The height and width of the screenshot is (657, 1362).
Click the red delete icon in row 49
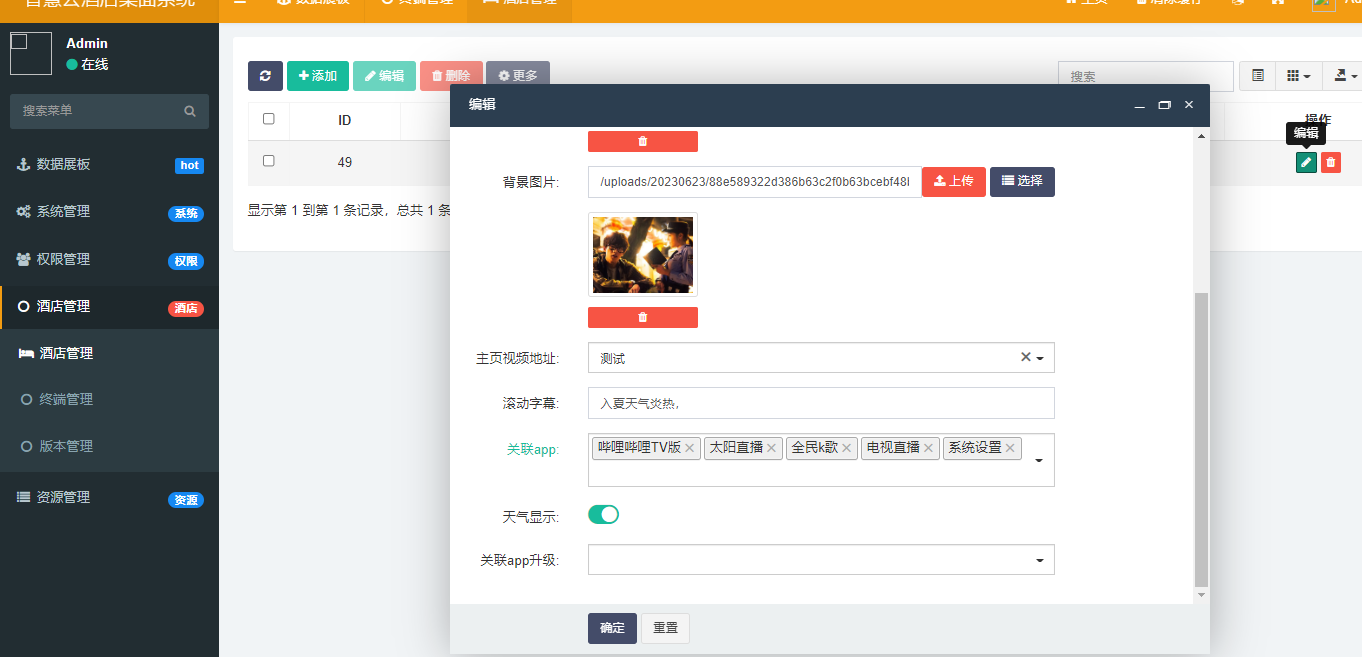coord(1330,162)
